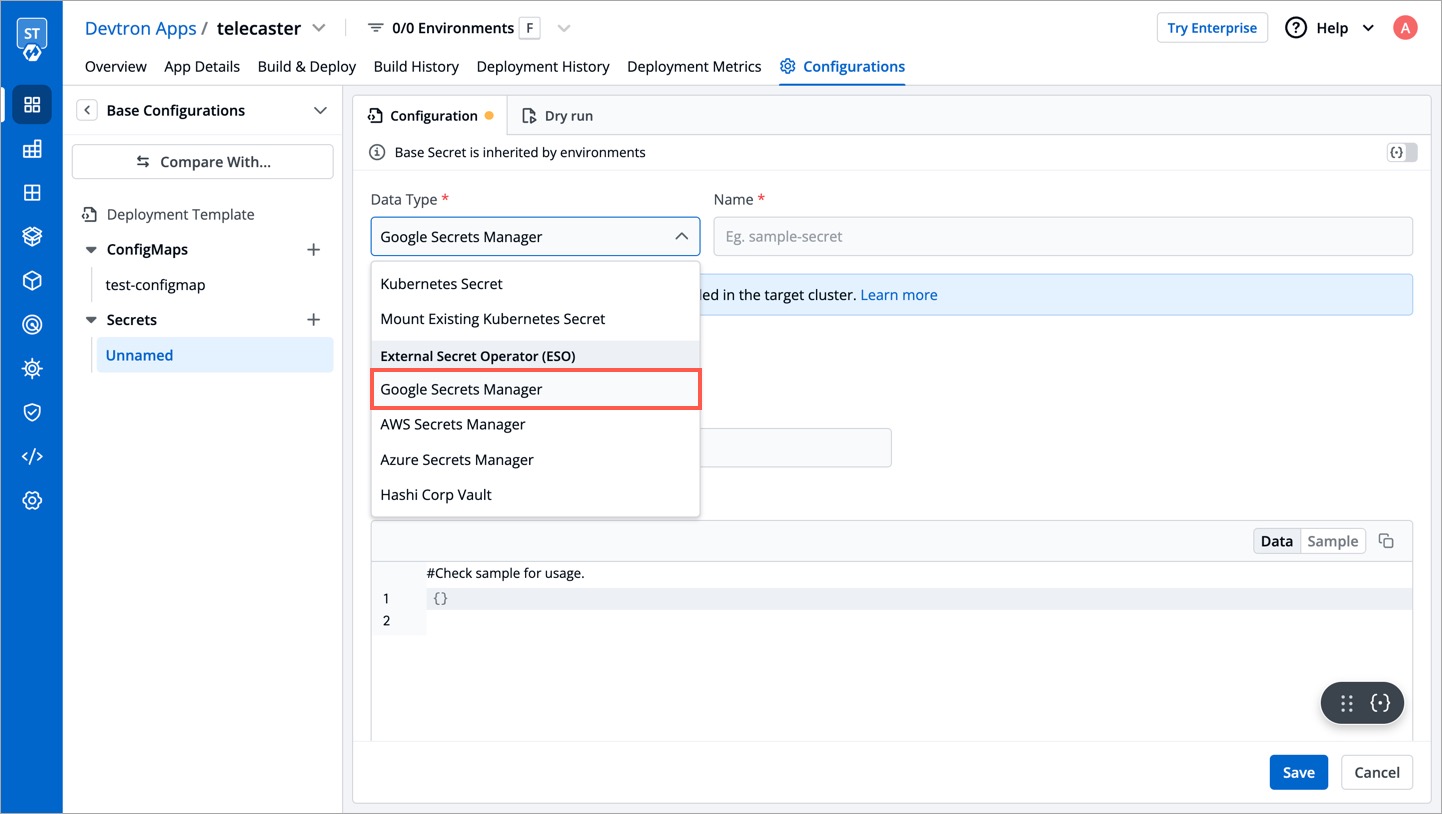Open Applications from the sidebar grid icon
1442x814 pixels.
(32, 104)
